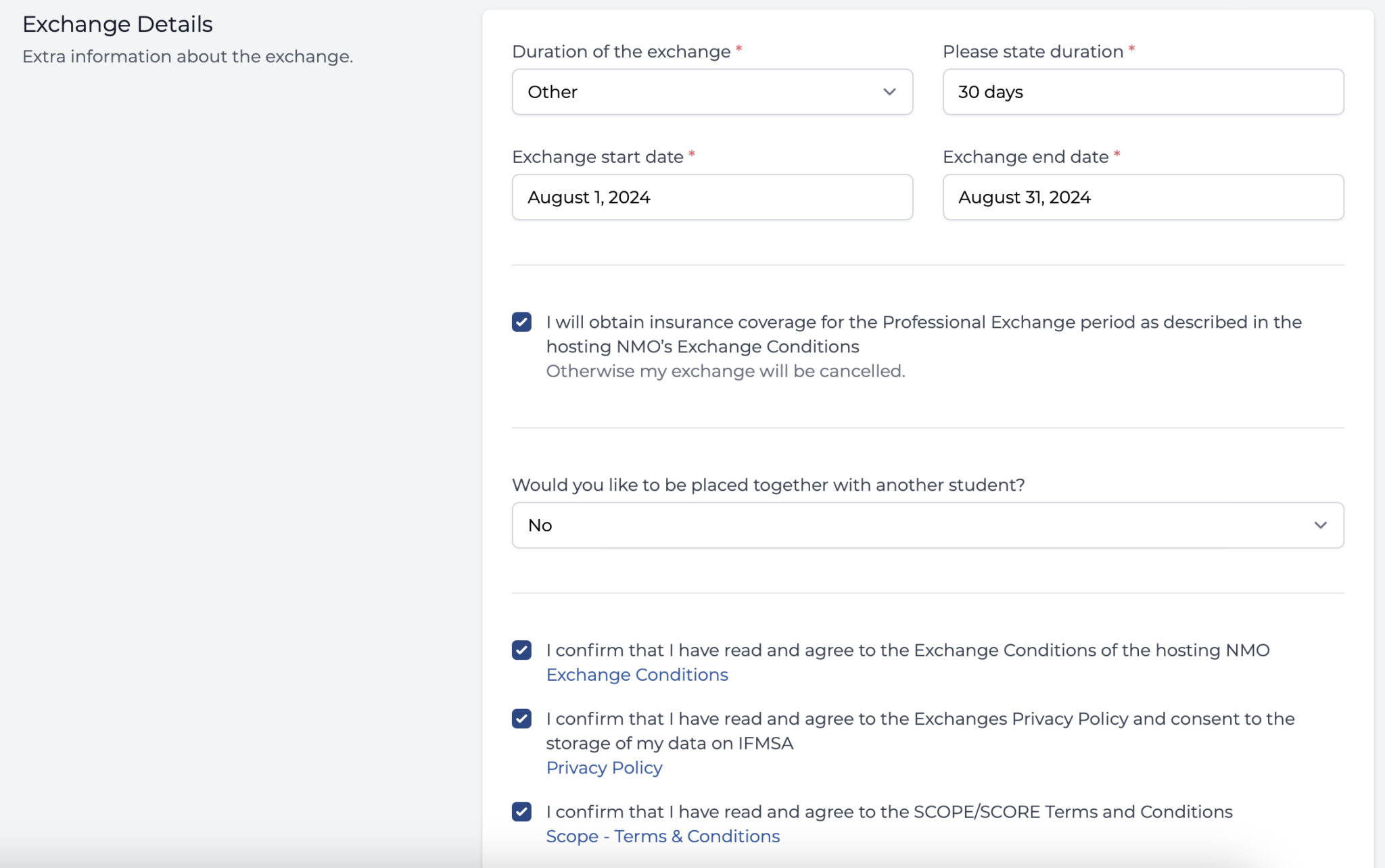Click the 'Otherwise my exchange will be cancelled.' note
1385x868 pixels.
pos(726,371)
